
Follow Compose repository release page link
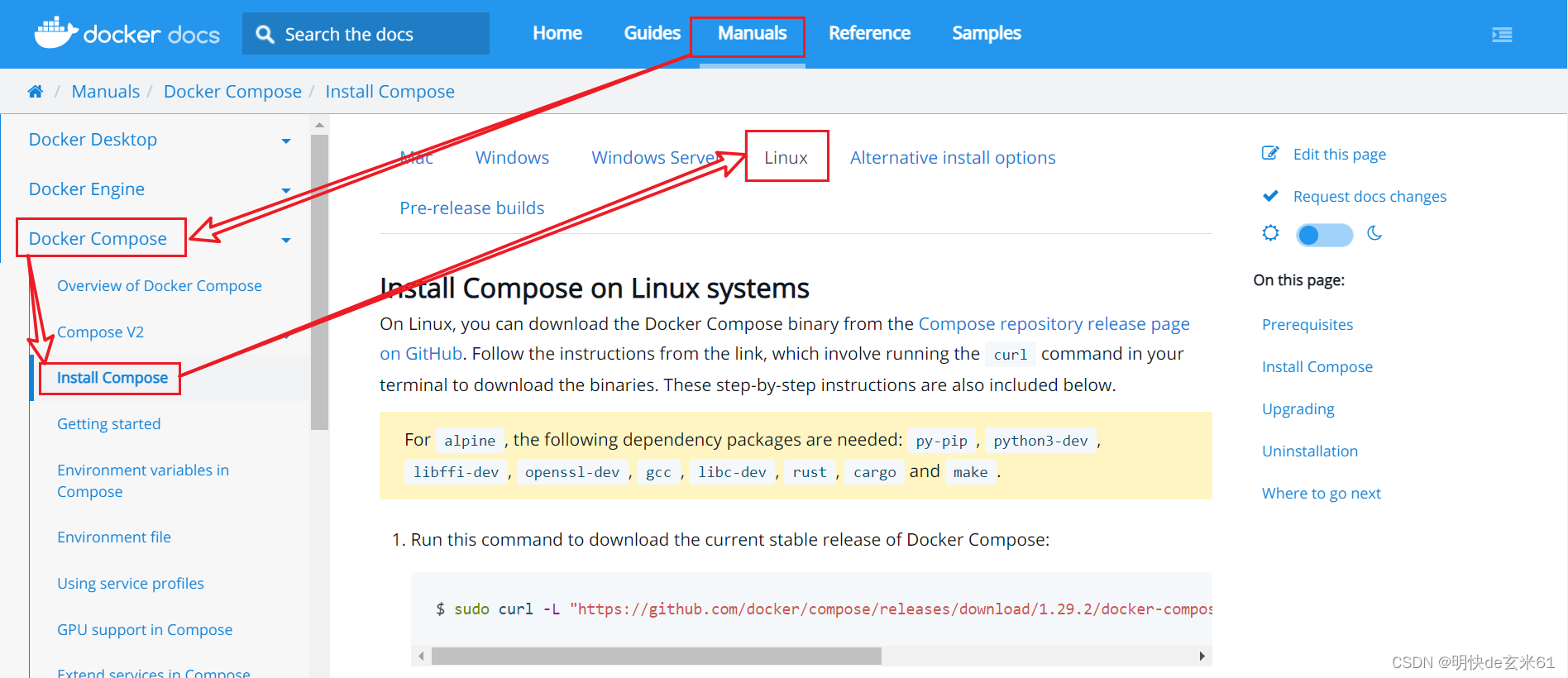tap(1054, 324)
